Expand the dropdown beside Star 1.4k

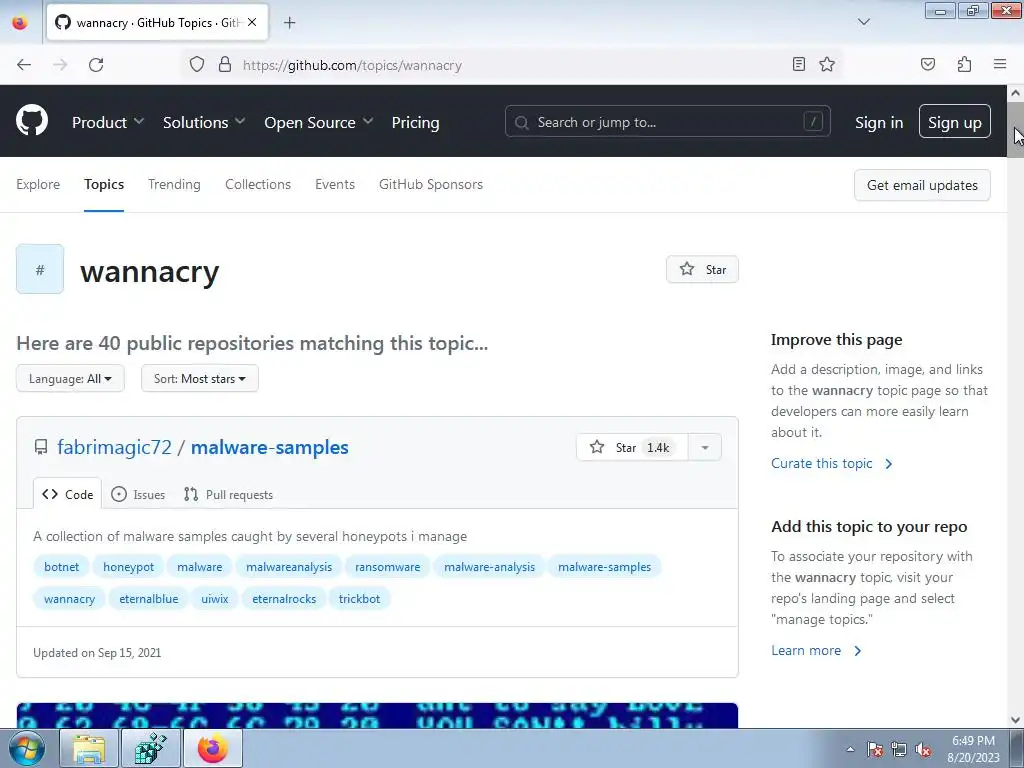[705, 447]
